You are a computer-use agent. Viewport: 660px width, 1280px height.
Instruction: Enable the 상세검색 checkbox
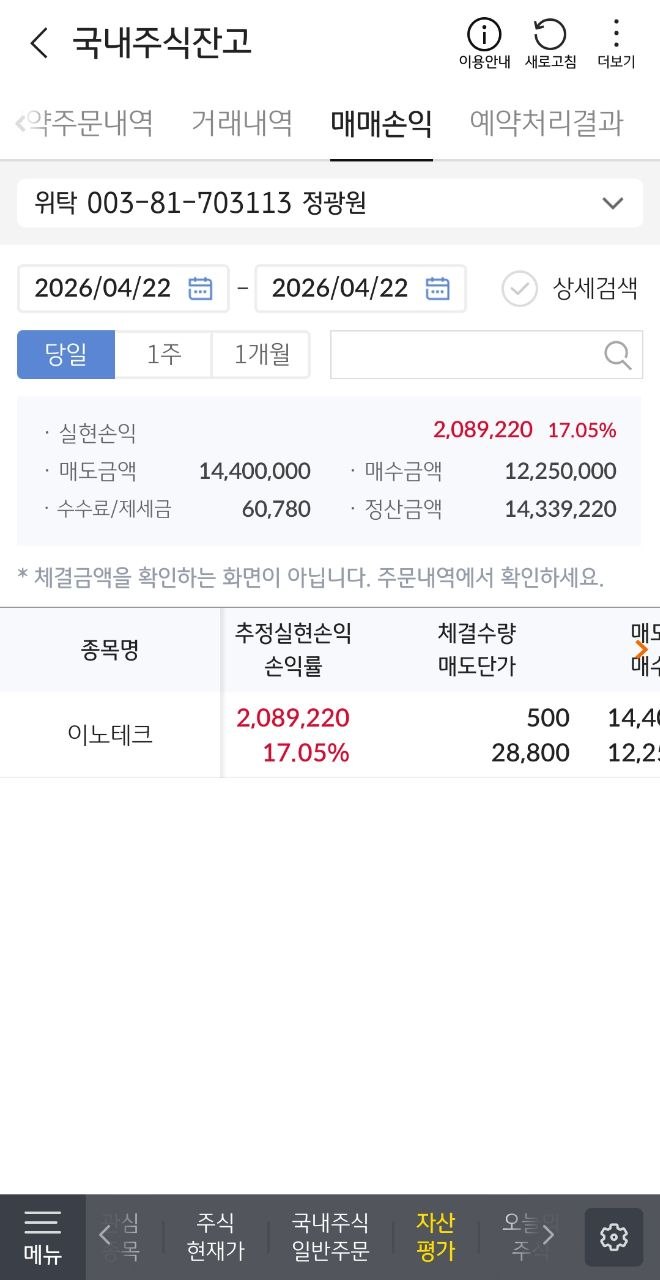click(x=520, y=289)
